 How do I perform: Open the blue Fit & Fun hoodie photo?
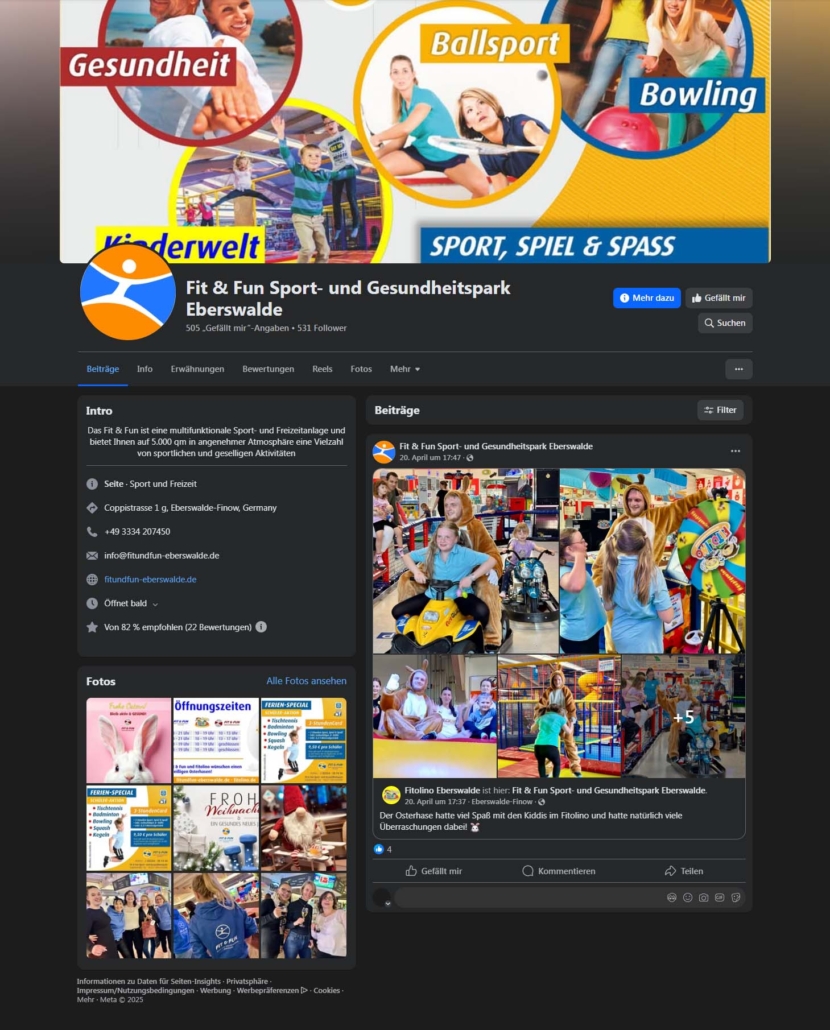216,915
